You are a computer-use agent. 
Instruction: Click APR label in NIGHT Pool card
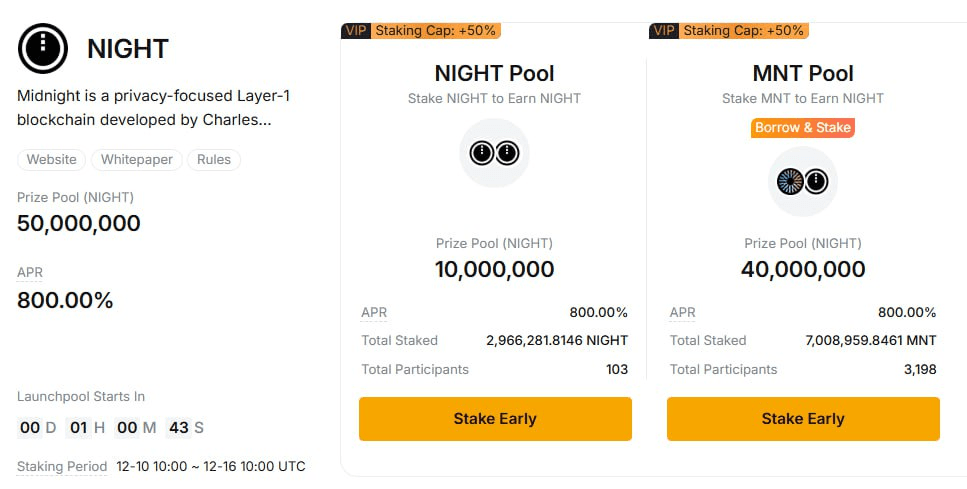tap(374, 313)
